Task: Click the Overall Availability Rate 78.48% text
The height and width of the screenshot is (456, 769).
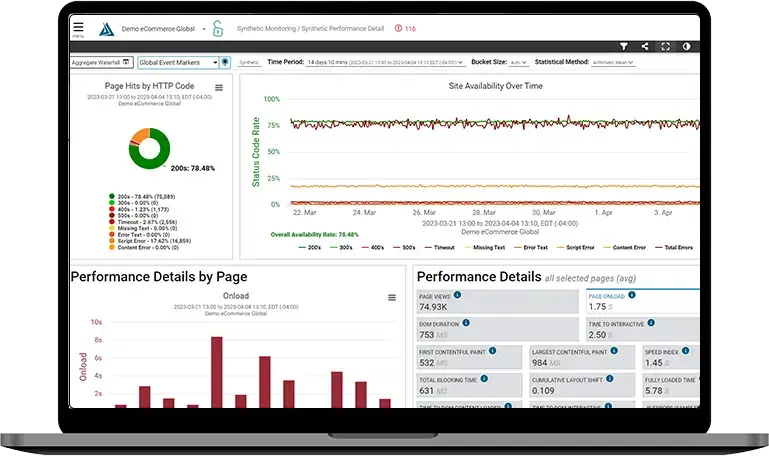Action: pyautogui.click(x=314, y=235)
